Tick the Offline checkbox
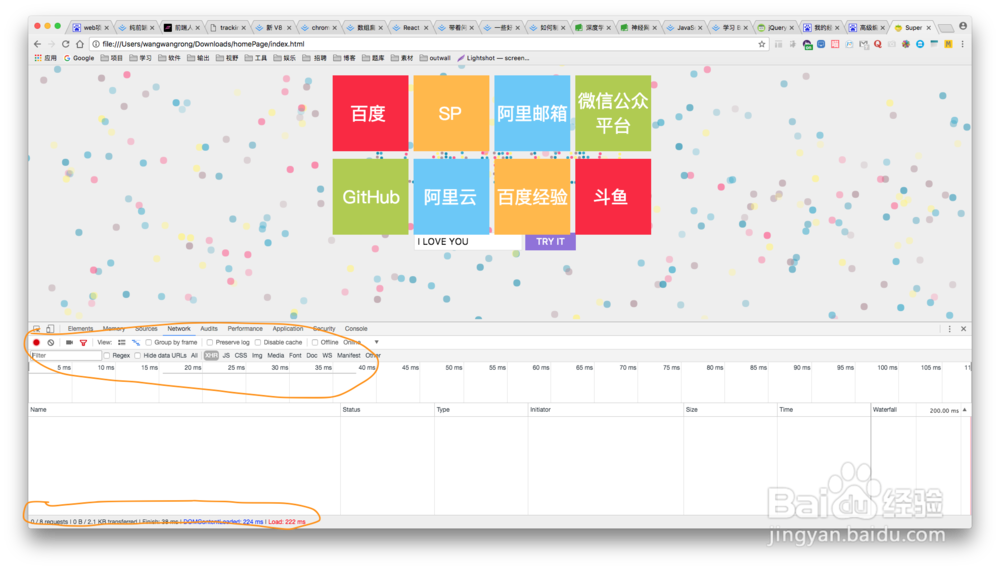 pyautogui.click(x=315, y=343)
